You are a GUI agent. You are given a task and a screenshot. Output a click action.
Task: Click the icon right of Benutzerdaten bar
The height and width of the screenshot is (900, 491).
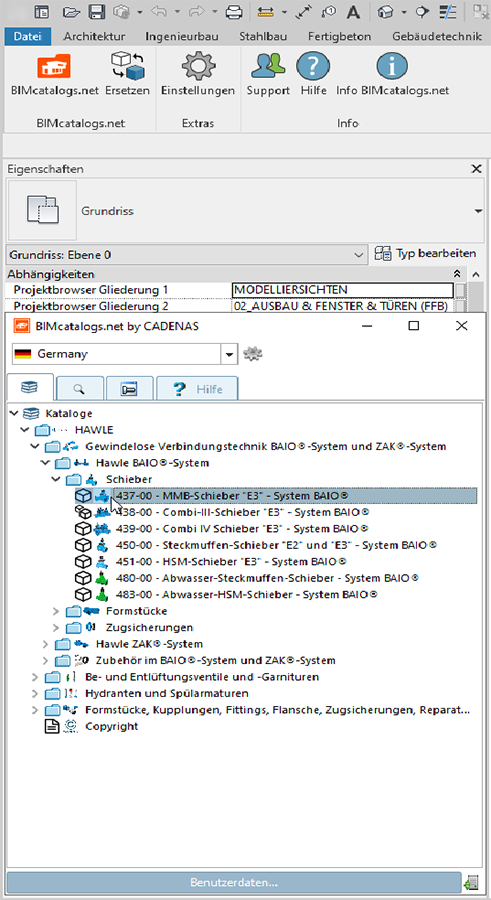click(x=473, y=881)
